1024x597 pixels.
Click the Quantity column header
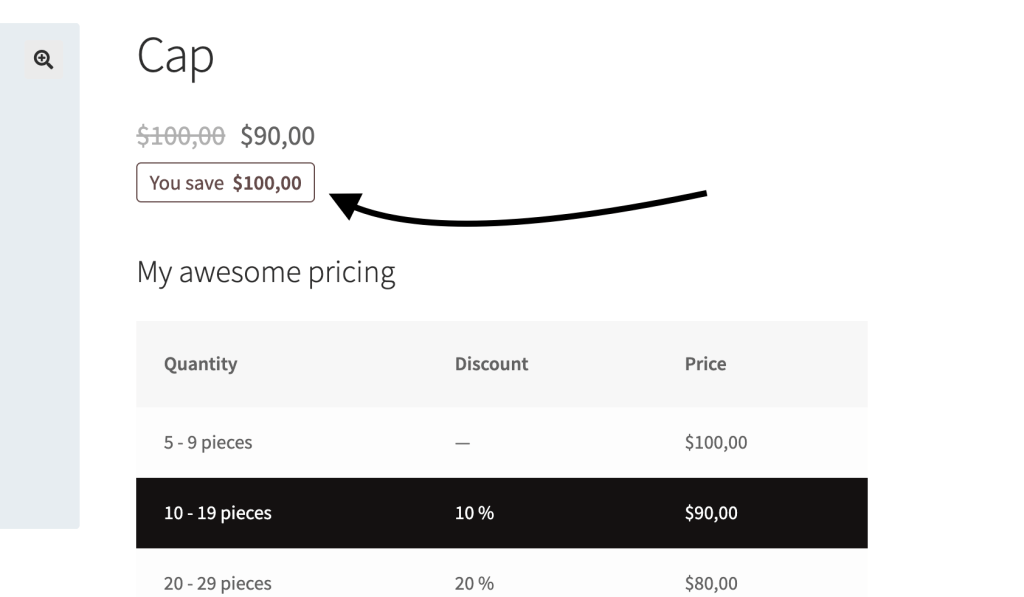point(201,364)
